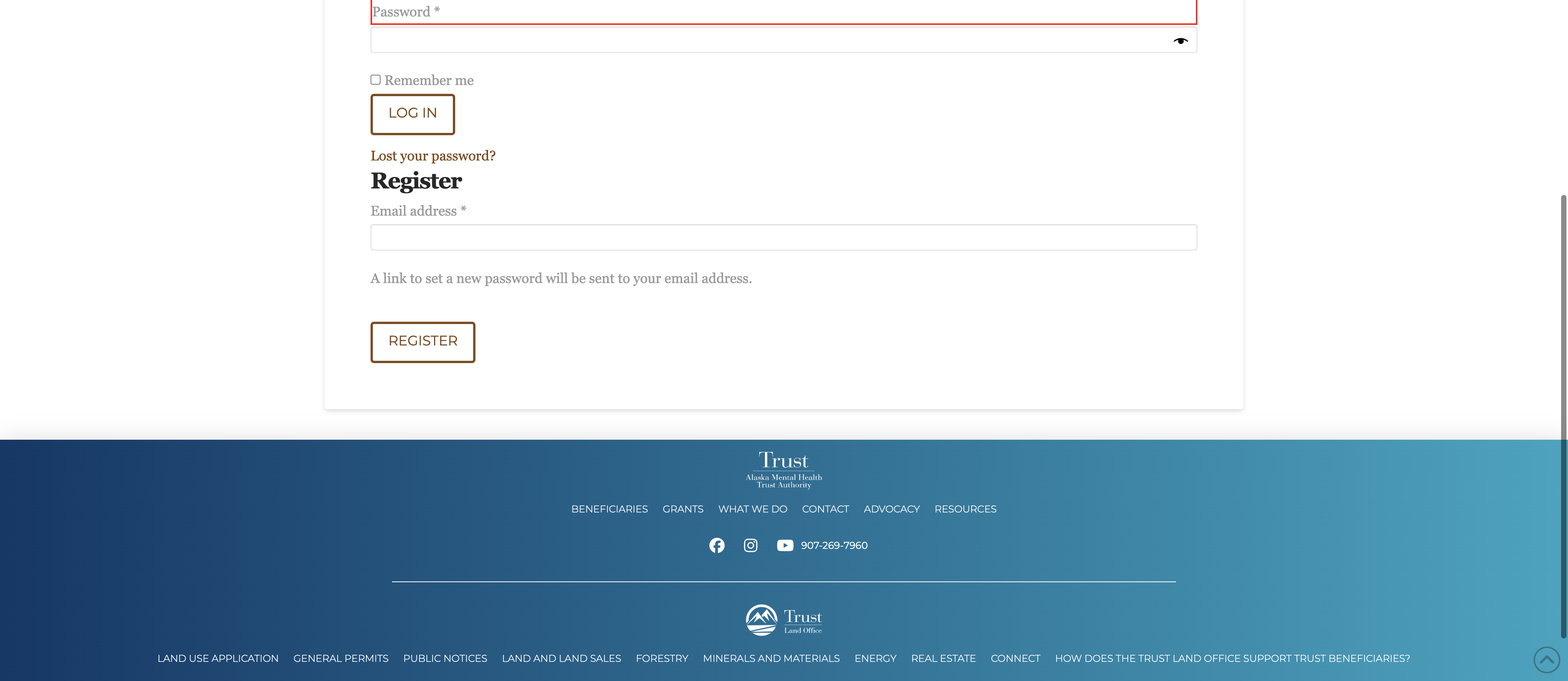Go to the ADVOCACY footer link
Viewport: 1568px width, 681px height.
coord(891,509)
